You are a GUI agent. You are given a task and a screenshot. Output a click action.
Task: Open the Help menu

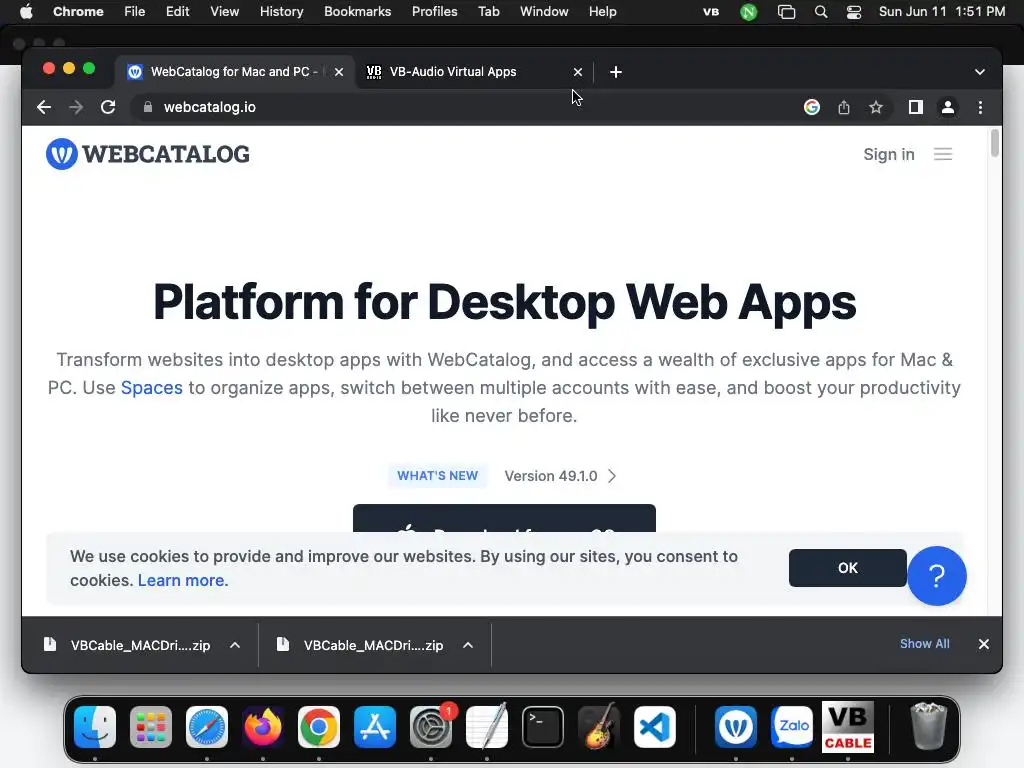pos(602,12)
